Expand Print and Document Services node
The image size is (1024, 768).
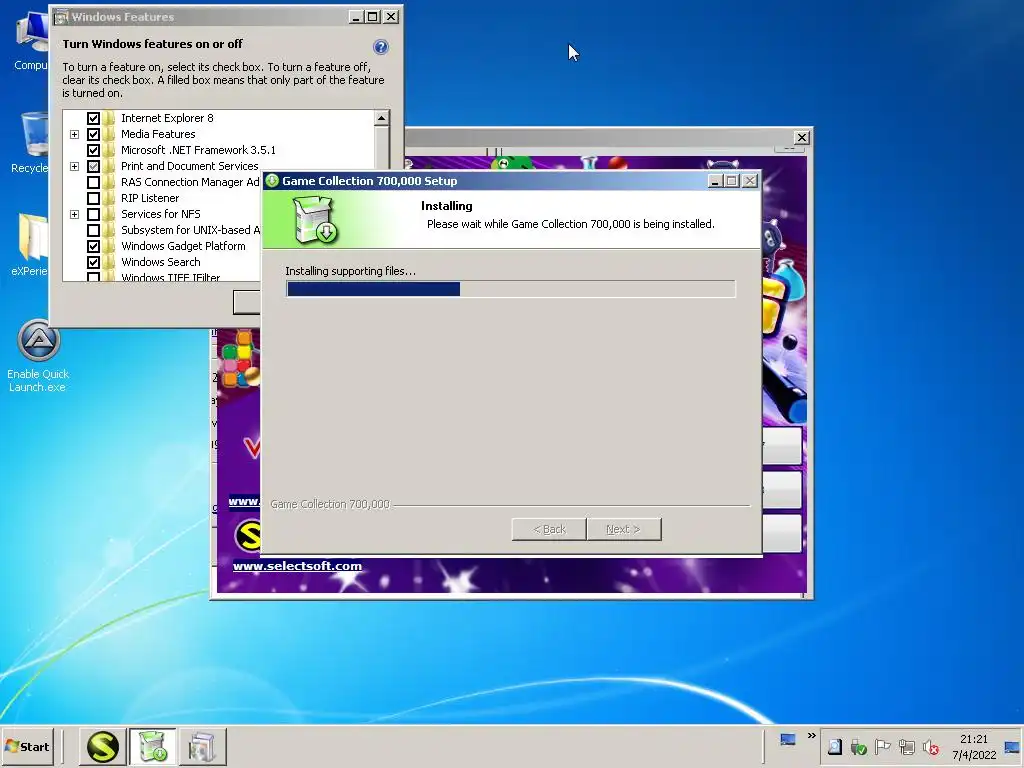tap(74, 167)
